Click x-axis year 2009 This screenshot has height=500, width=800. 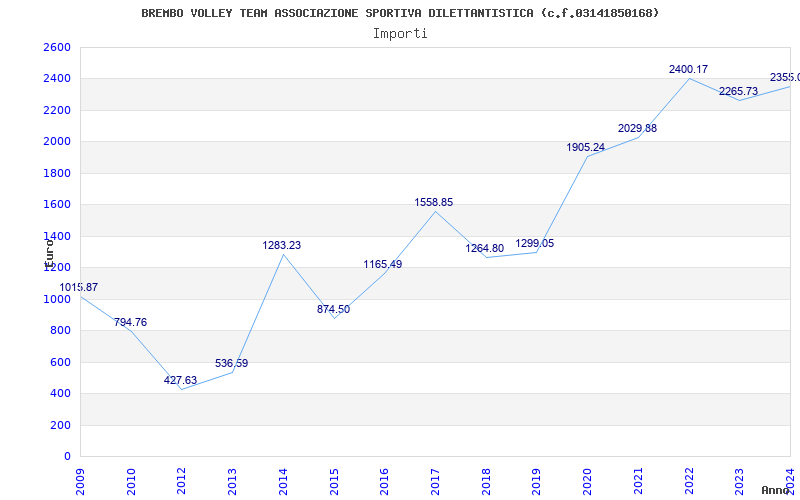coord(80,481)
